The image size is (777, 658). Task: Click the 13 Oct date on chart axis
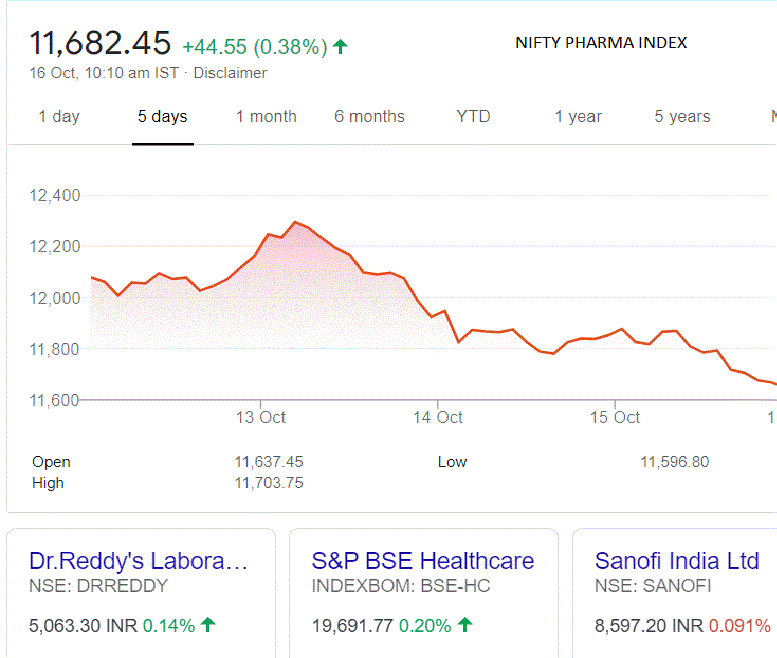click(260, 417)
